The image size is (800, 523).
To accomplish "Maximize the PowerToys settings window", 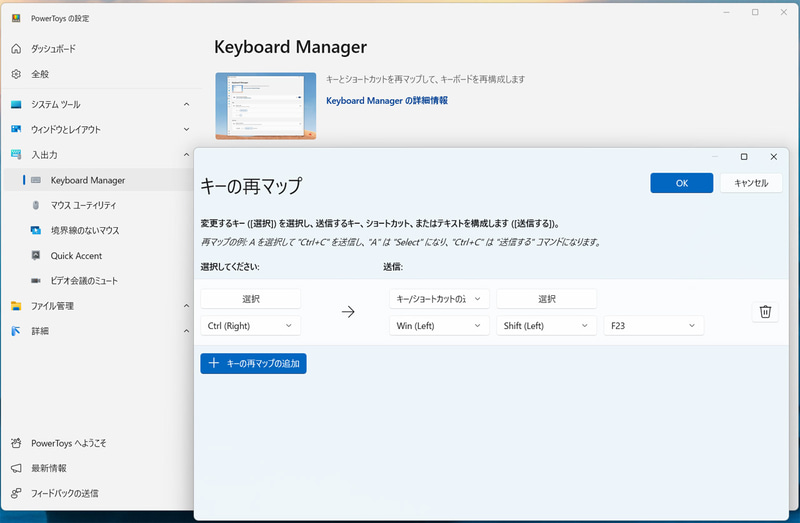I will [755, 12].
